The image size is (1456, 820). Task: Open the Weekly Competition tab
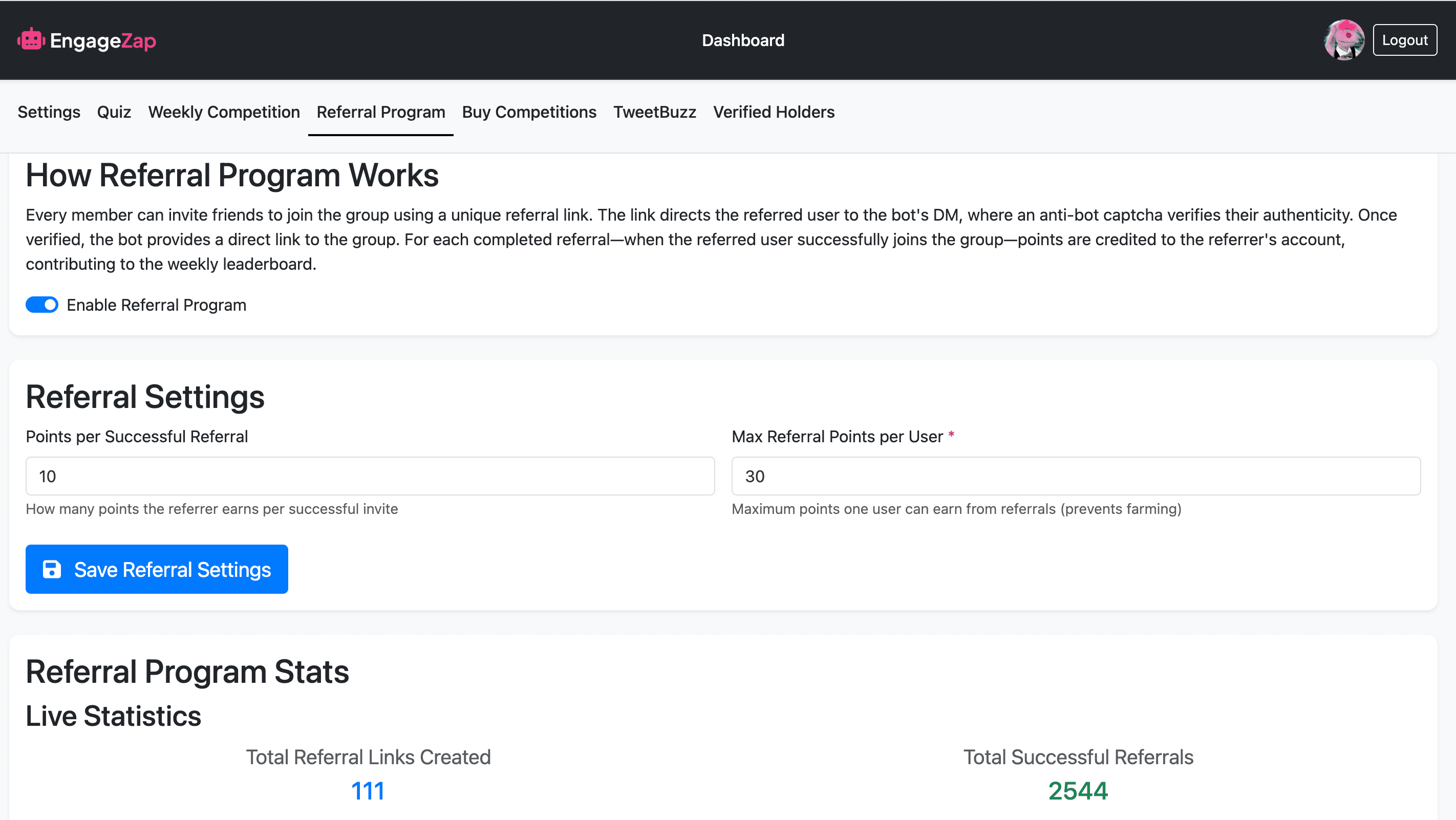(x=224, y=112)
